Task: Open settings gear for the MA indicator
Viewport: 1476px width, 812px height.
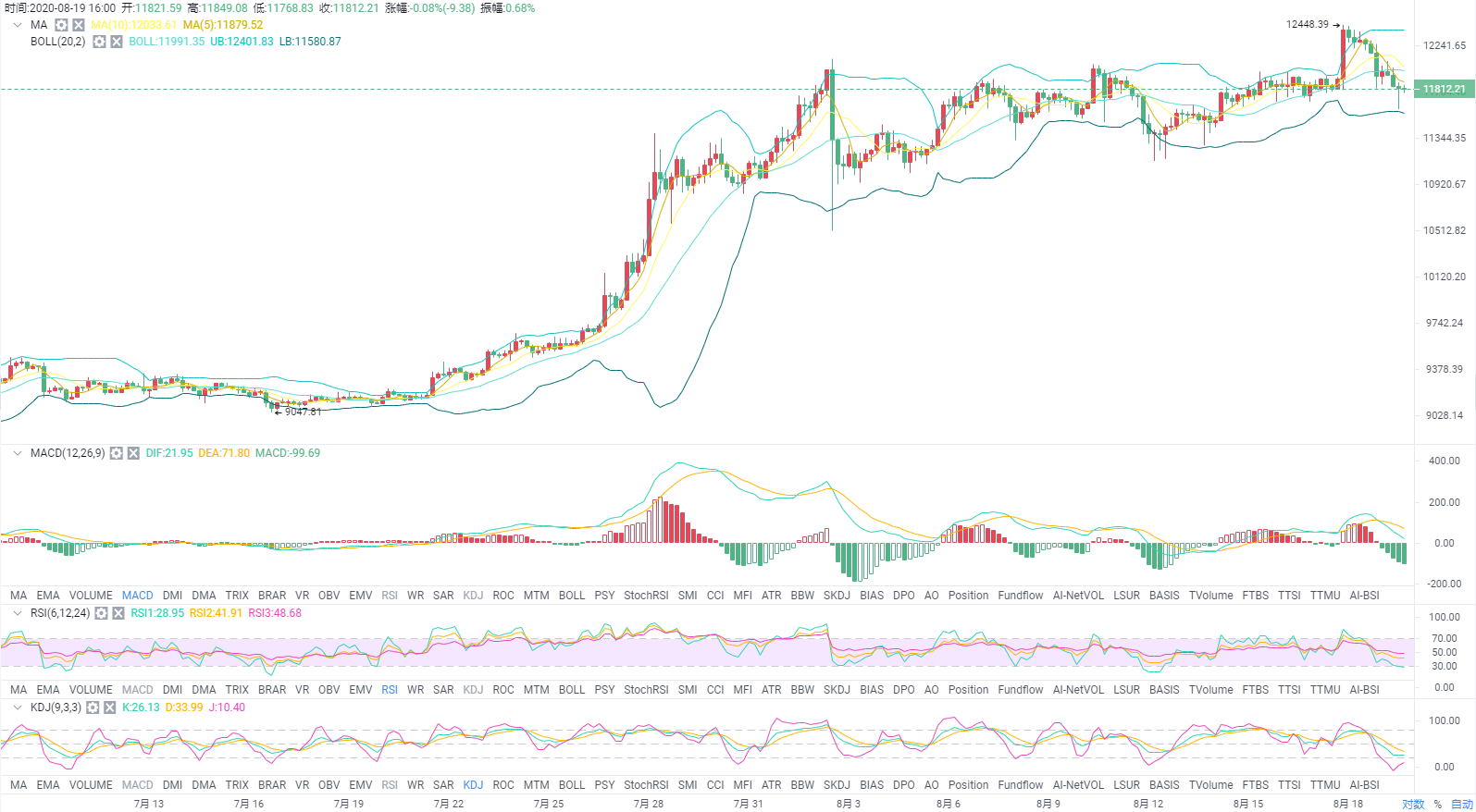Action: coord(61,25)
